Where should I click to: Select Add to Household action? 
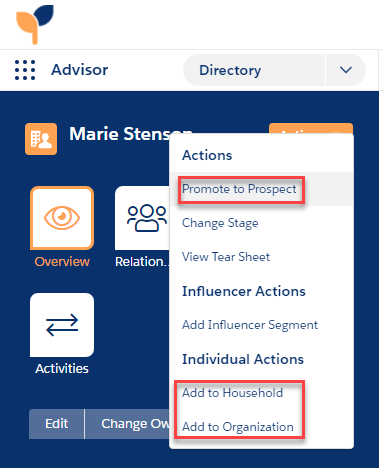tap(232, 393)
